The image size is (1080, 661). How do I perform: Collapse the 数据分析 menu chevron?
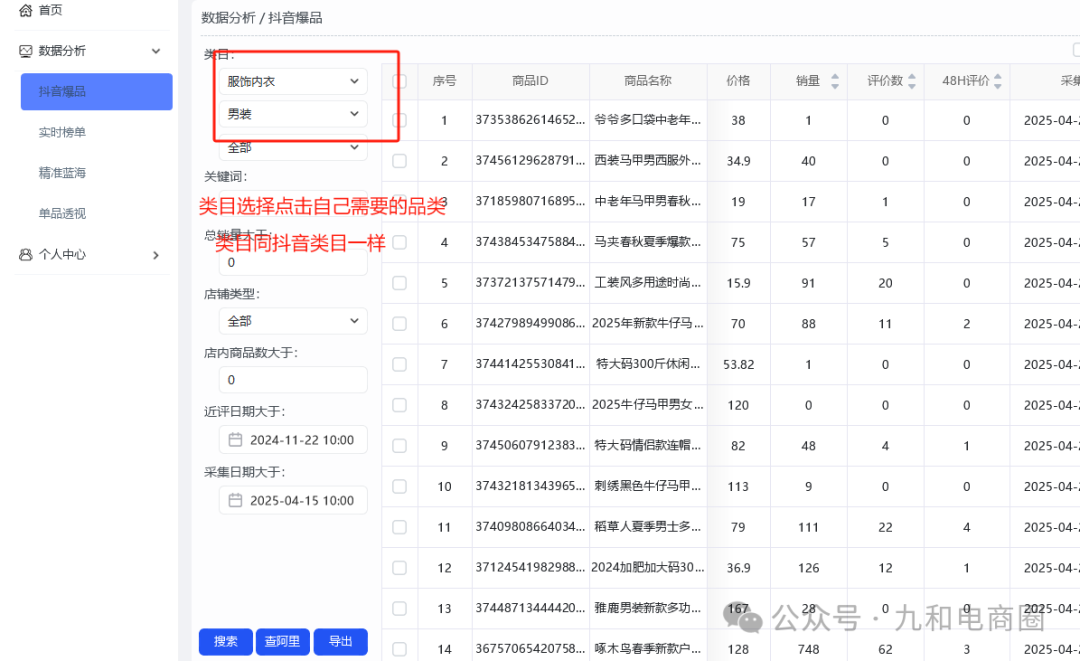[x=156, y=51]
